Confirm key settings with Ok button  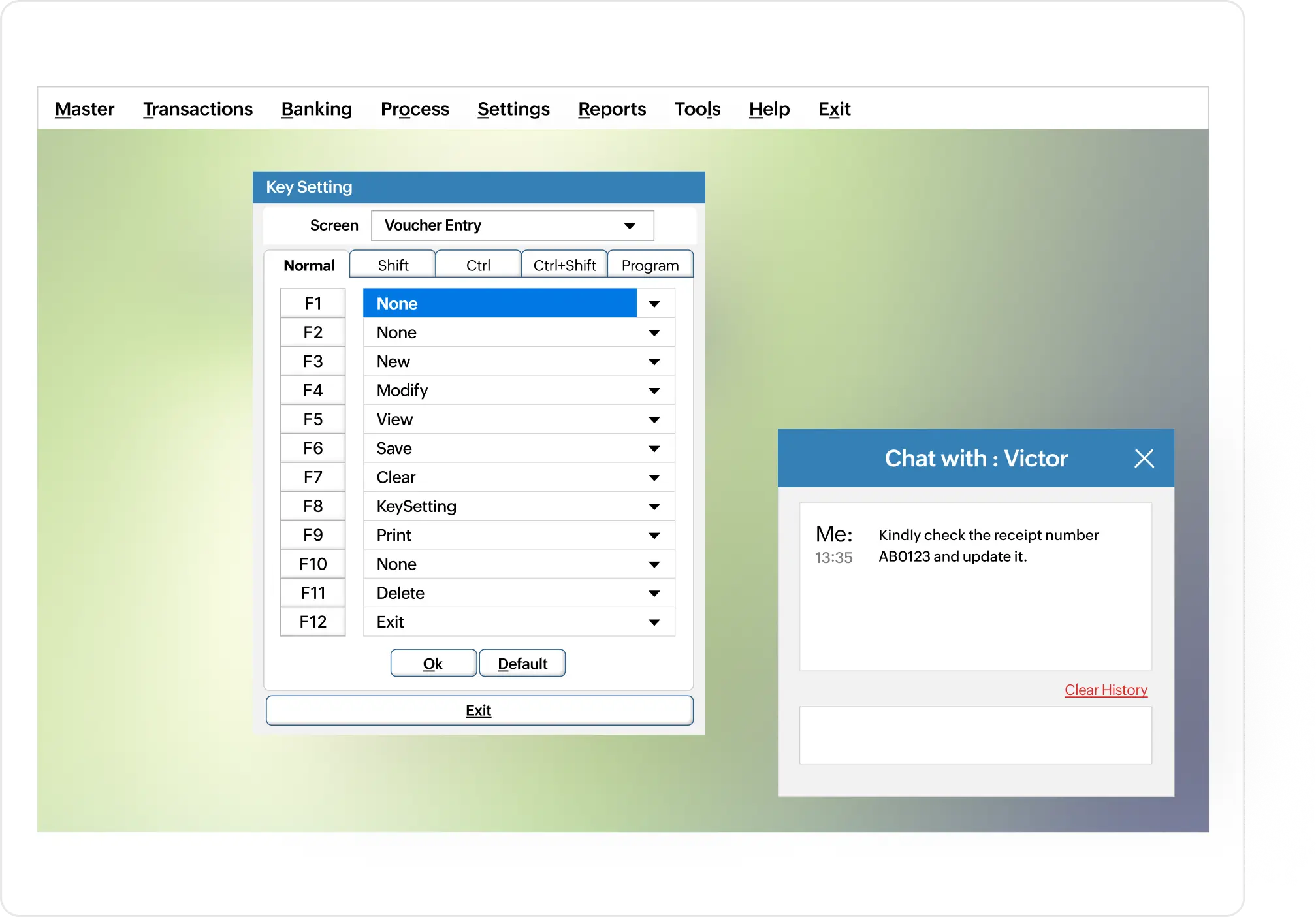pos(433,662)
